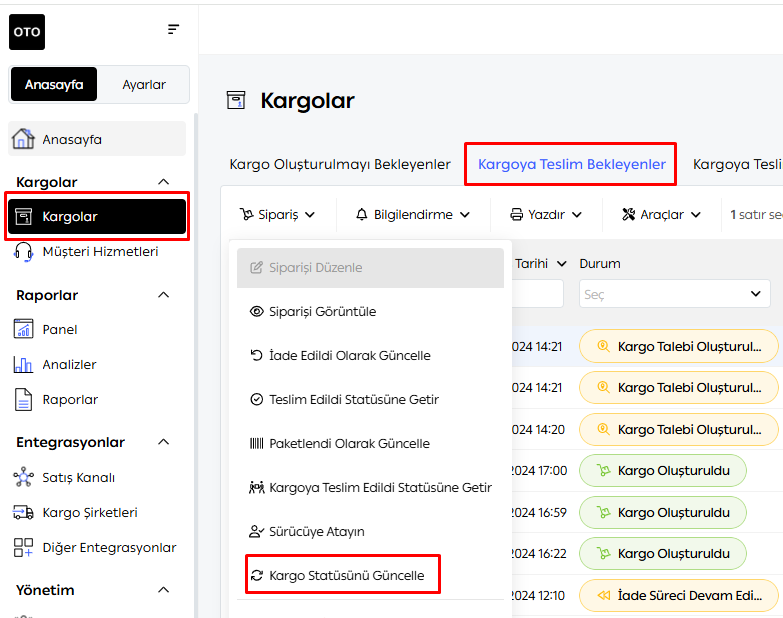Choose Teslim Edildi Statüsüne Getir

[370, 399]
